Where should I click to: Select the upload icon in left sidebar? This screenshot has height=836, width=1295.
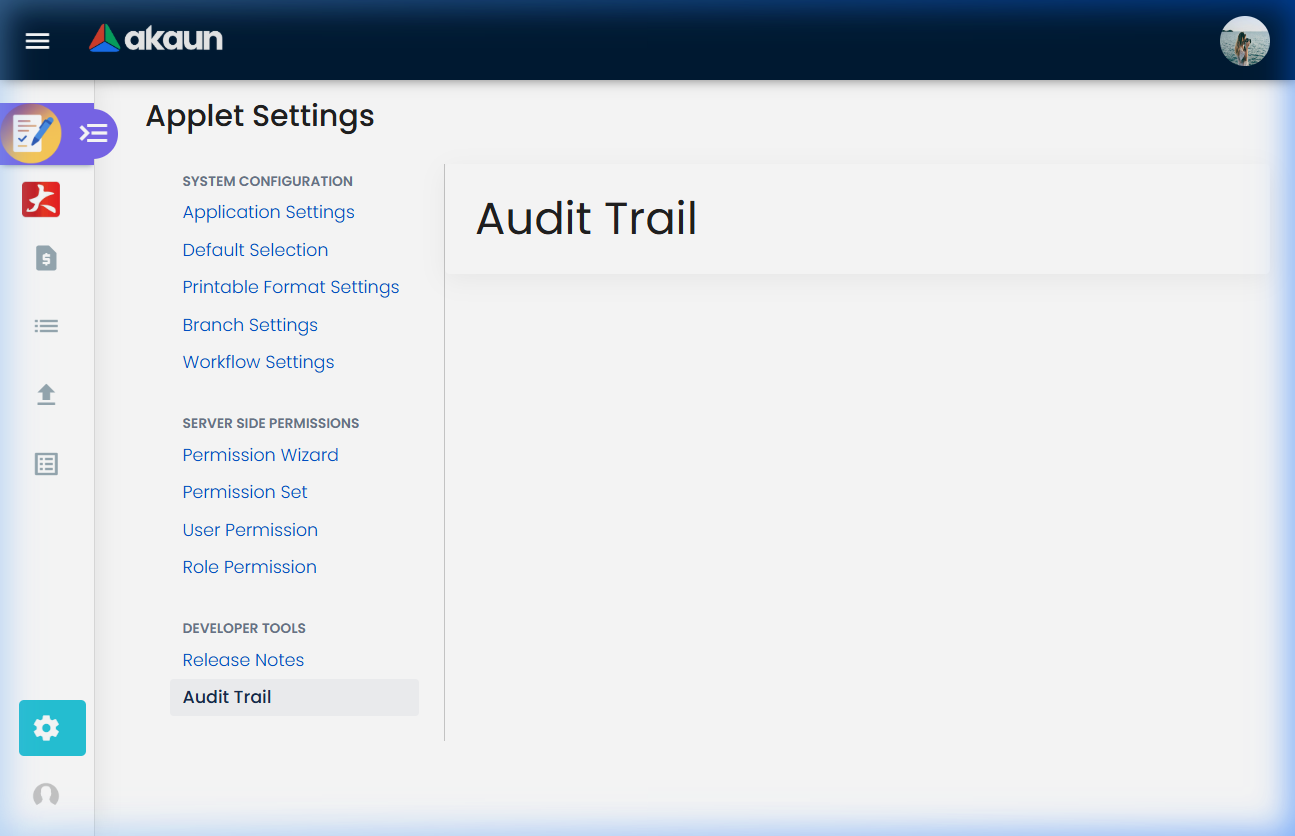tap(45, 394)
